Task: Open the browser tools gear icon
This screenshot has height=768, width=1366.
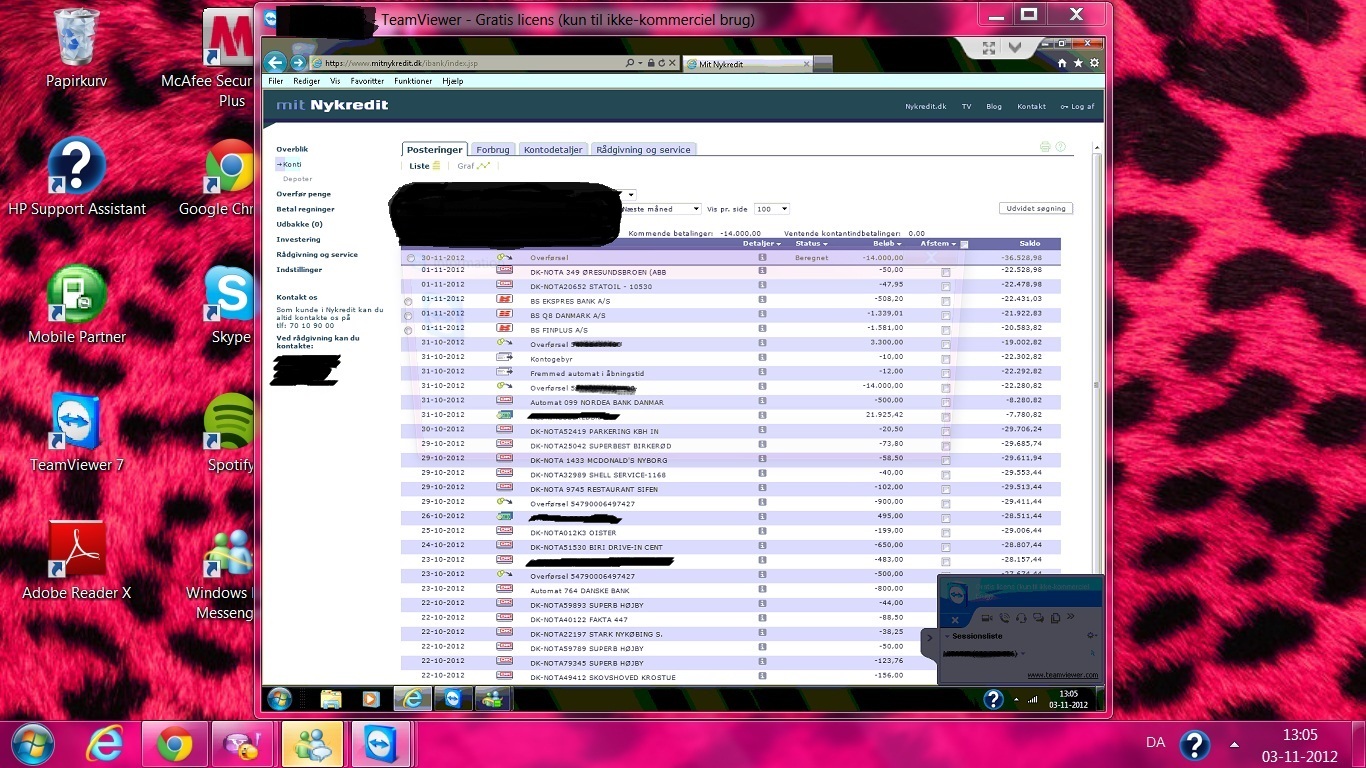Action: point(1094,63)
